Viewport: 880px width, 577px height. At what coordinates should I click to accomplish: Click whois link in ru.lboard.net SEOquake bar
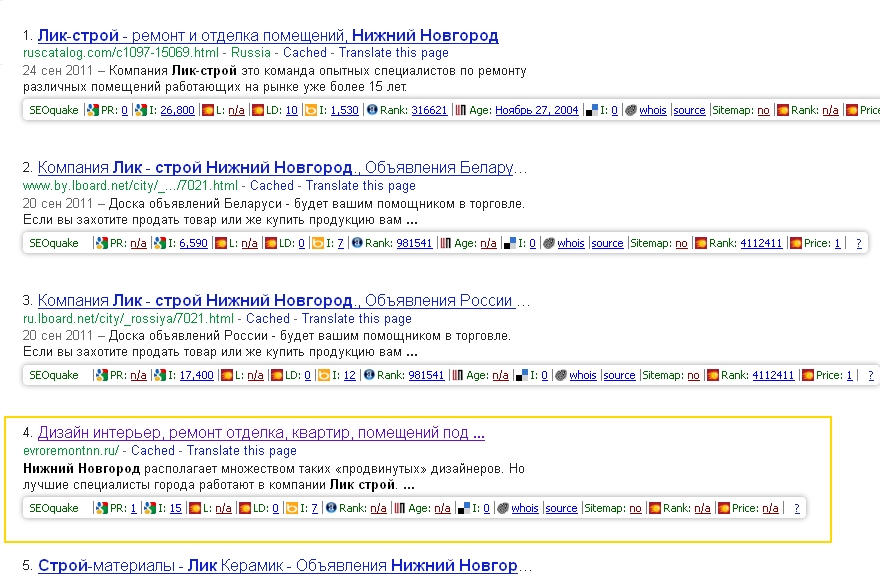583,375
